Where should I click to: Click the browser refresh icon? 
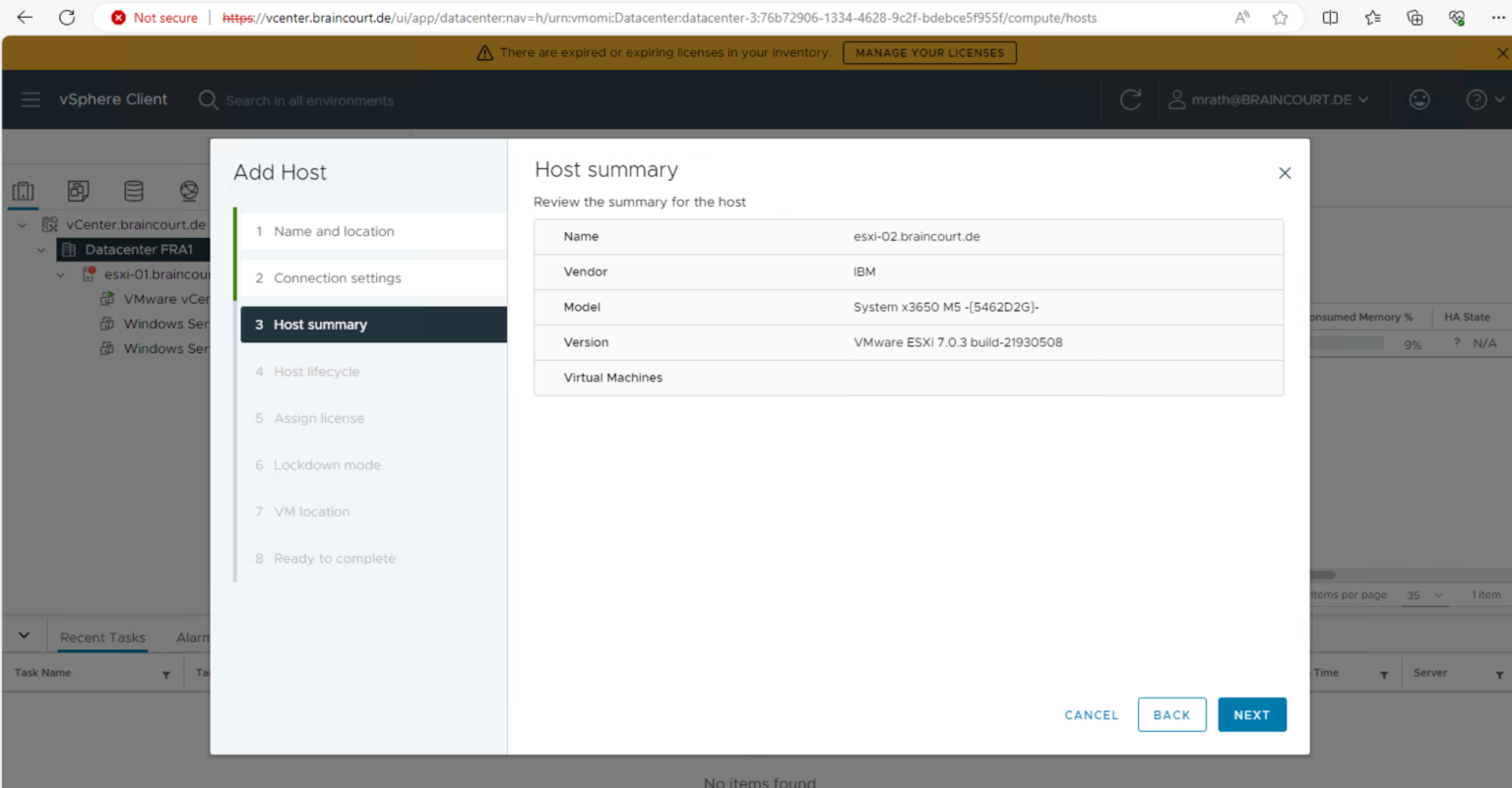click(x=67, y=18)
